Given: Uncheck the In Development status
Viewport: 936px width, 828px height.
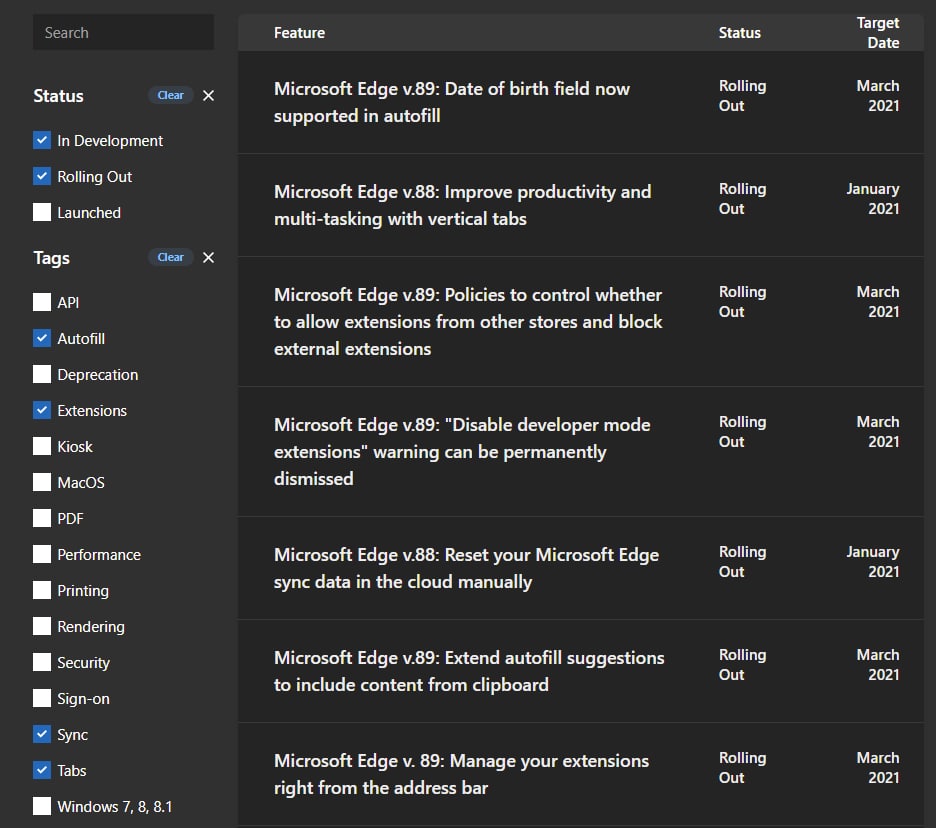Looking at the screenshot, I should [42, 140].
